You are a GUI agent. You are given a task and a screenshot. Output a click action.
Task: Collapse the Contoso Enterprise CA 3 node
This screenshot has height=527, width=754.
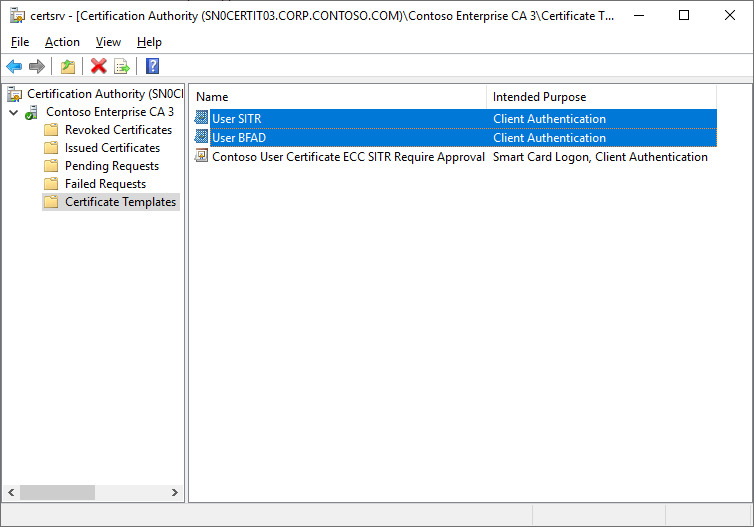(13, 112)
